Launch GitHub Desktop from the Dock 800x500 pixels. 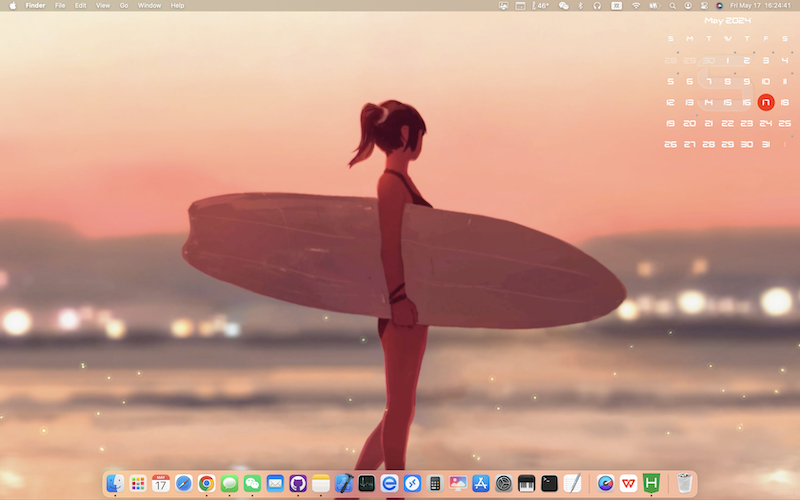tap(298, 483)
